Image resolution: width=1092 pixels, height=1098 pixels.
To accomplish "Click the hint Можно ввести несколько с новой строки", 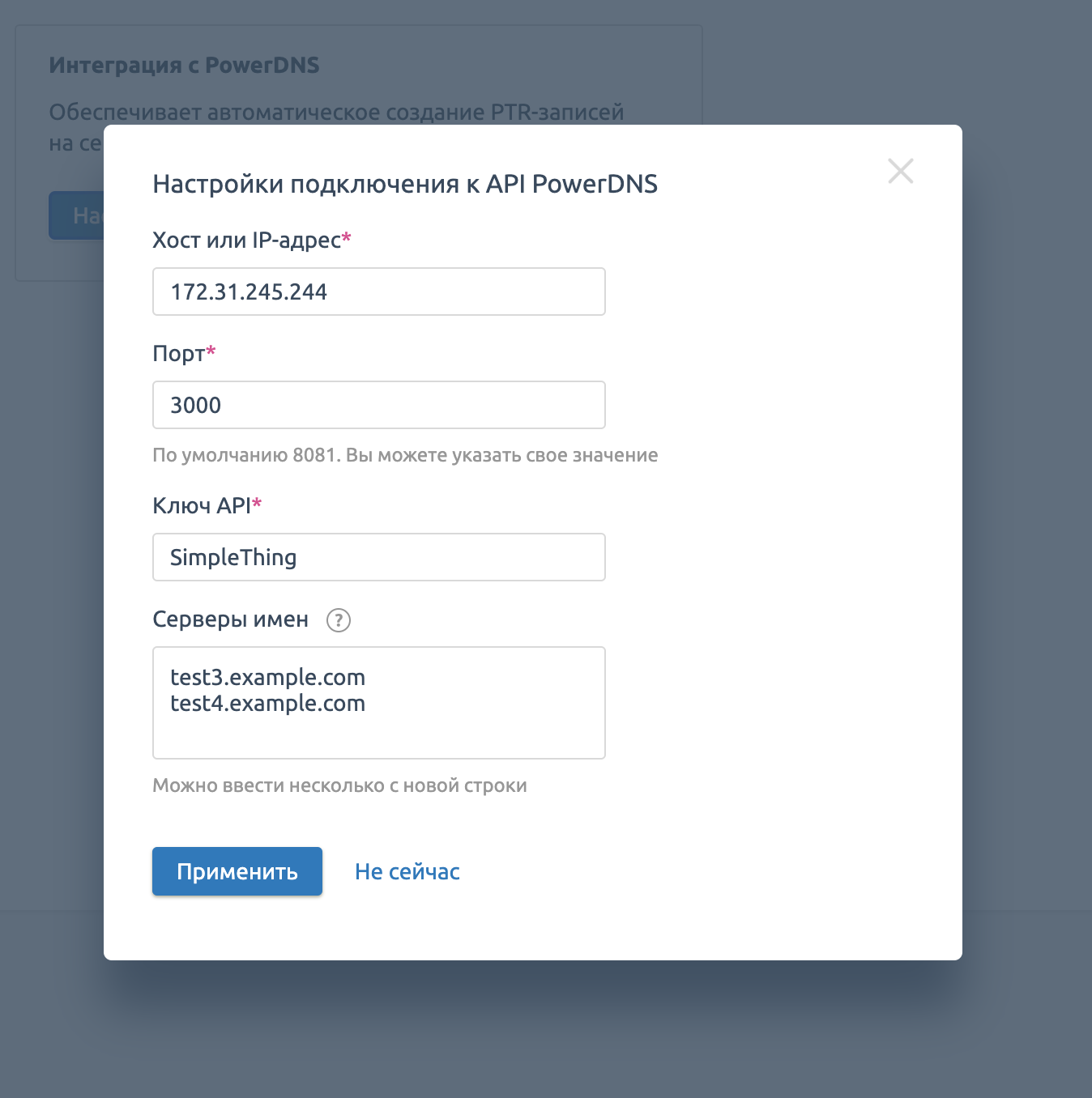I will point(339,785).
